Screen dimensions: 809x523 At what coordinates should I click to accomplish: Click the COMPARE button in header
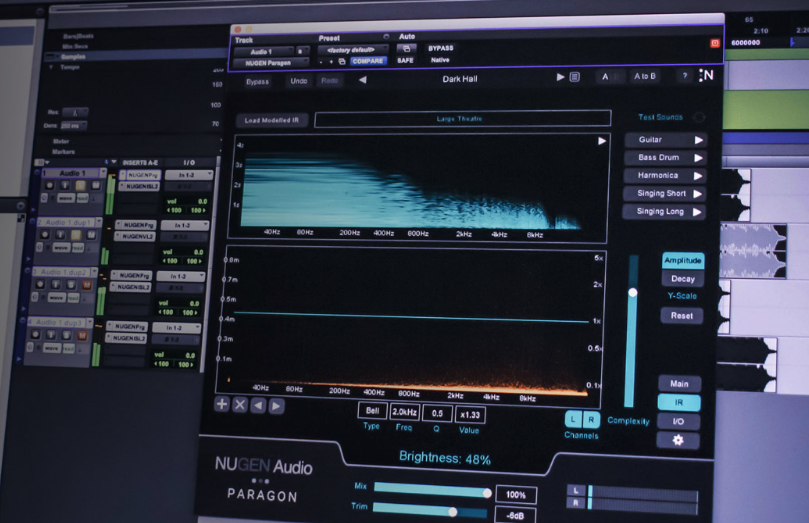pyautogui.click(x=368, y=61)
